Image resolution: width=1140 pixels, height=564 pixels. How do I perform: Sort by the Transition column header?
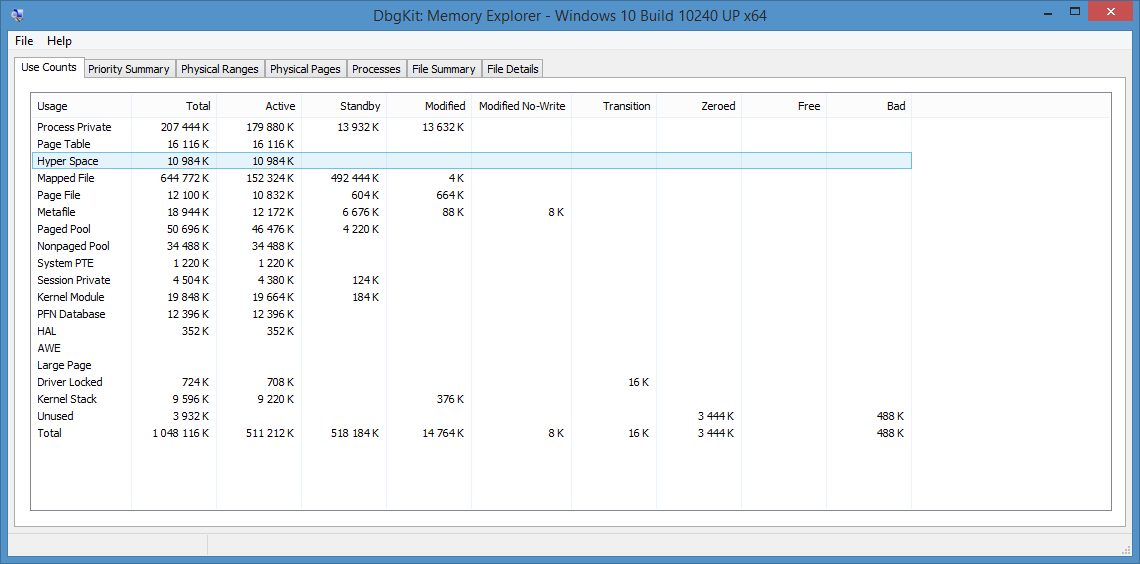[614, 106]
